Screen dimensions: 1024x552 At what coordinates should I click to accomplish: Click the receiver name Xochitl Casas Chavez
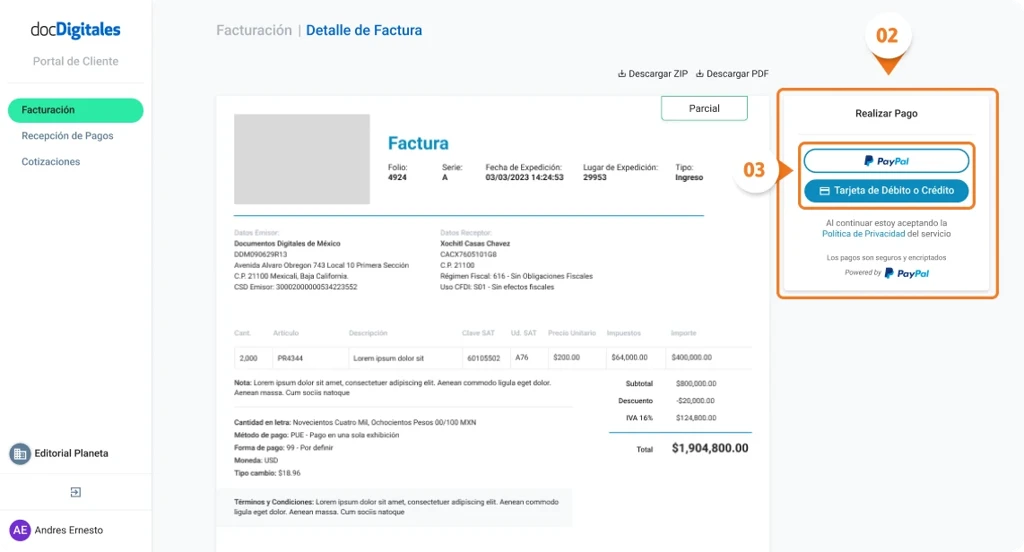pyautogui.click(x=475, y=244)
